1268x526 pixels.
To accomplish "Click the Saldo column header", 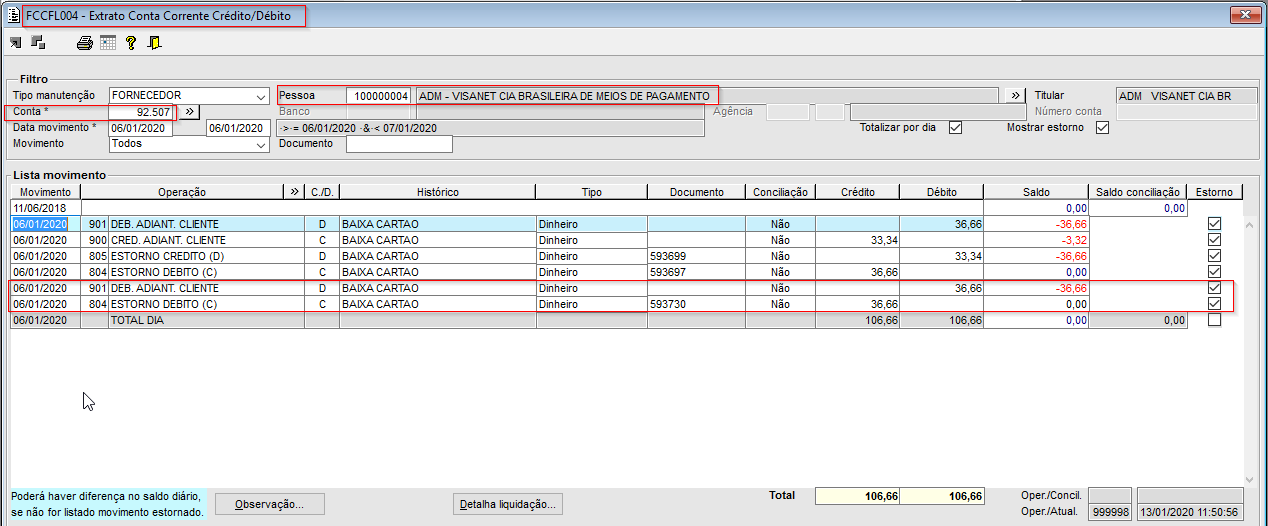I will click(1036, 192).
